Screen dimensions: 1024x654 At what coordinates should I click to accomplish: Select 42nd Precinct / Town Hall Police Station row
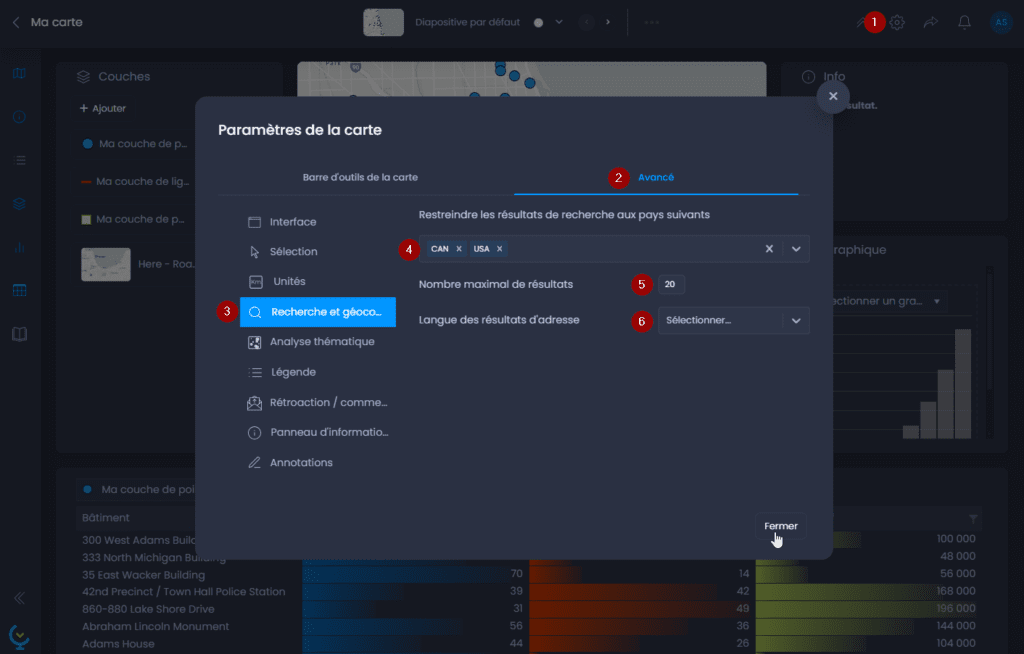pos(184,592)
